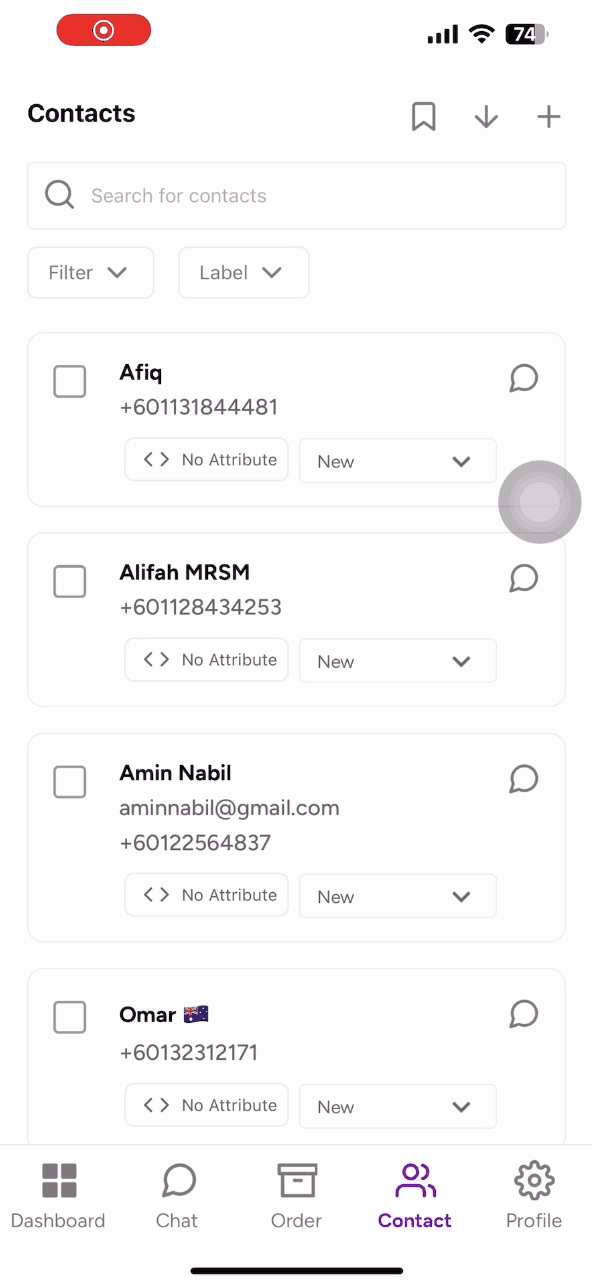Open chat bubble icon for Afiq
Viewport: 592px width, 1280px height.
(x=524, y=378)
